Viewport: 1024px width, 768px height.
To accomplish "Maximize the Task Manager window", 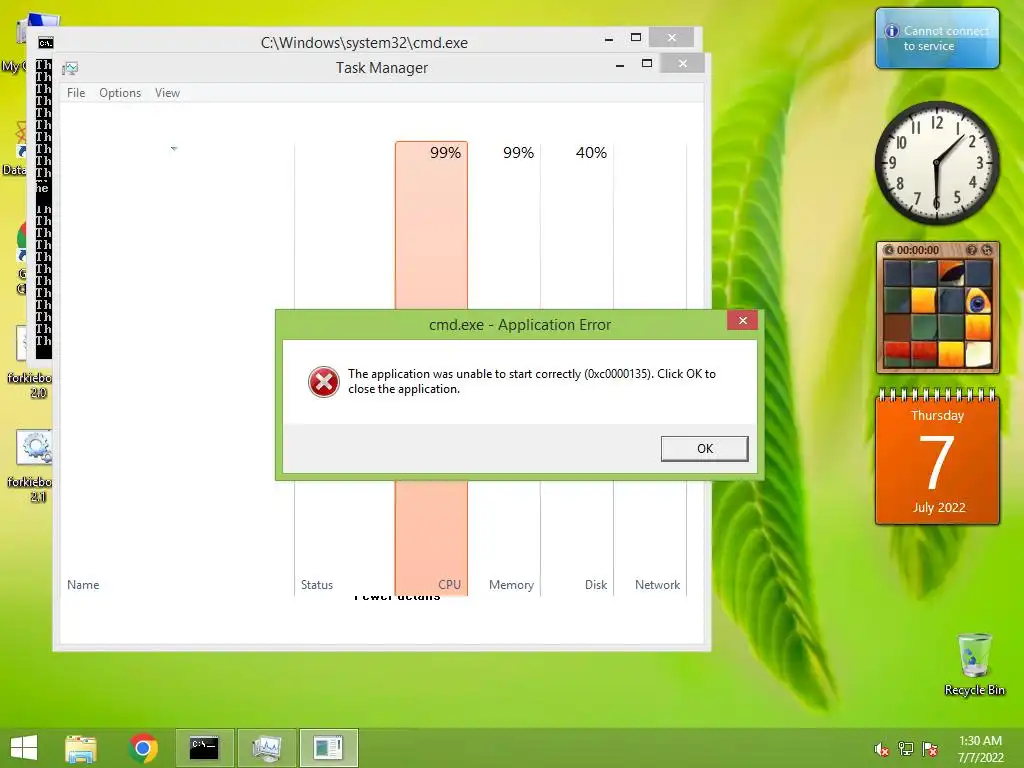I will [x=647, y=63].
